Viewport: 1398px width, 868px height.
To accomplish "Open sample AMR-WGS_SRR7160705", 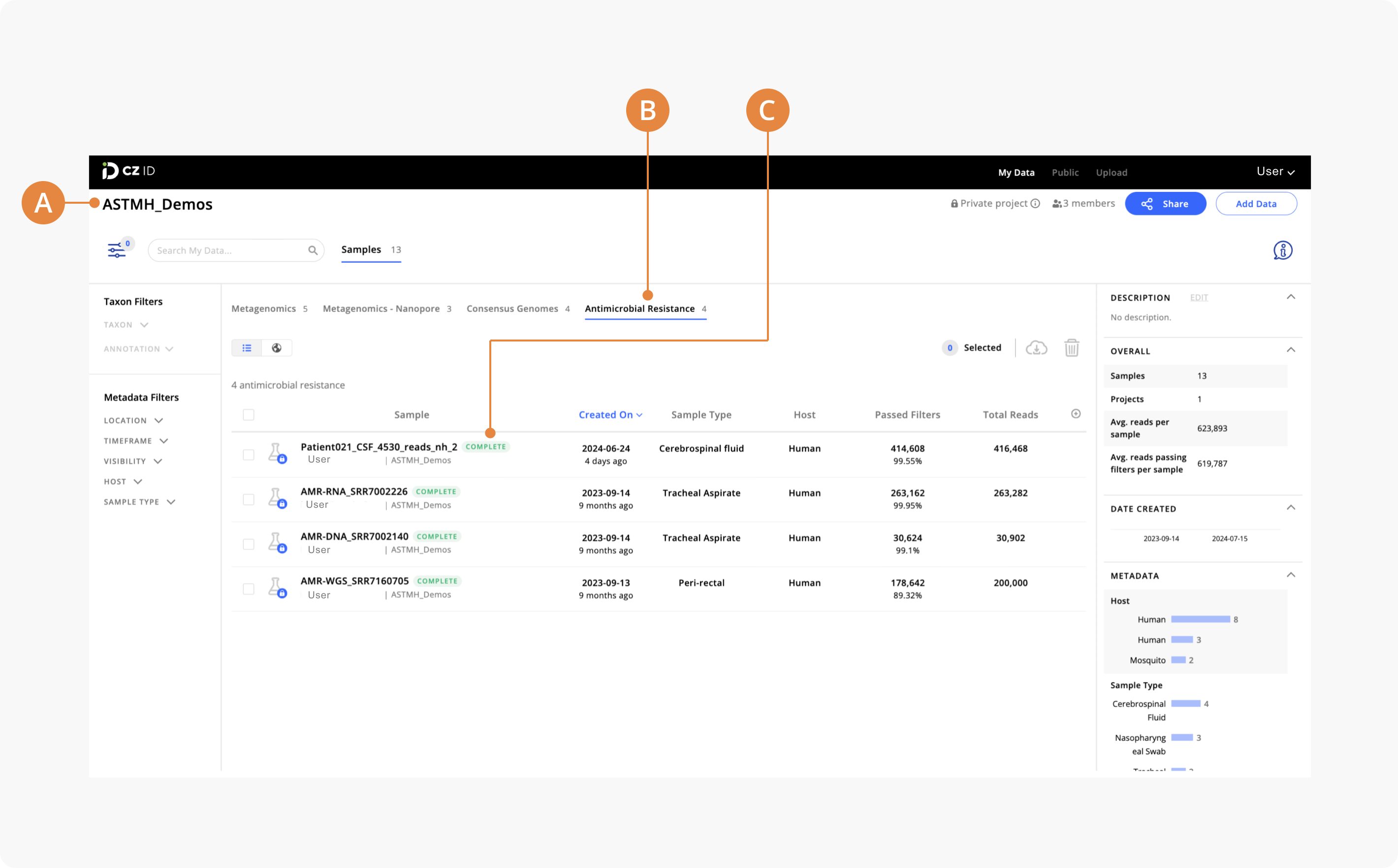I will coord(354,581).
